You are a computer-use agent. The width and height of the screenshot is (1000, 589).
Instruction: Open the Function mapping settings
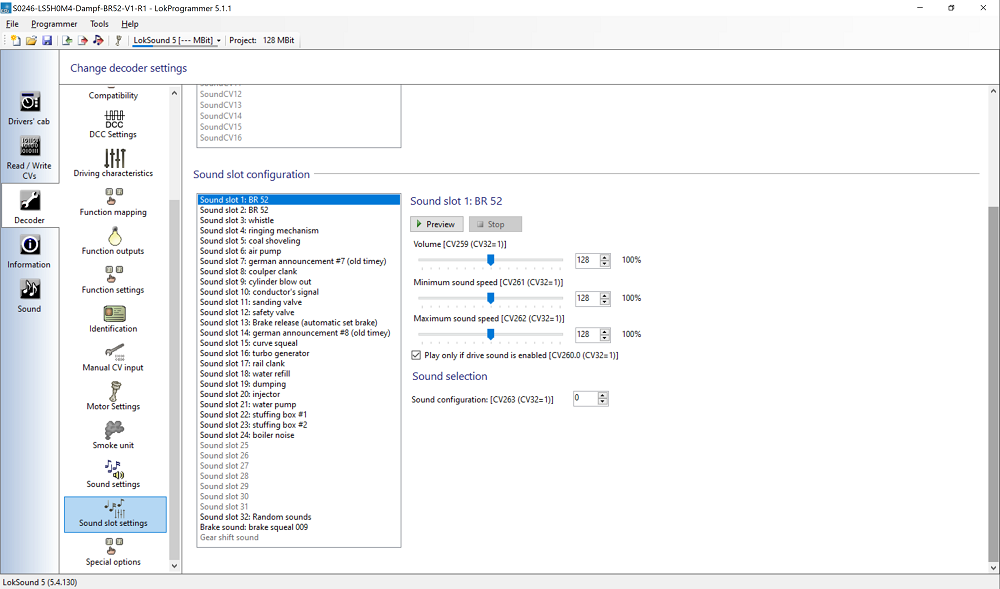[x=113, y=201]
